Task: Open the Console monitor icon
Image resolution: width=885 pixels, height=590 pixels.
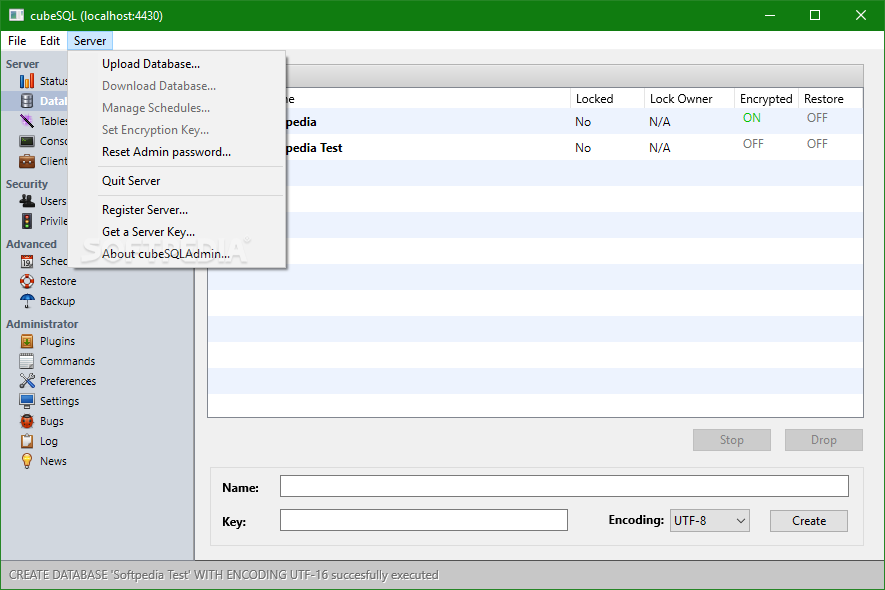Action: tap(27, 141)
